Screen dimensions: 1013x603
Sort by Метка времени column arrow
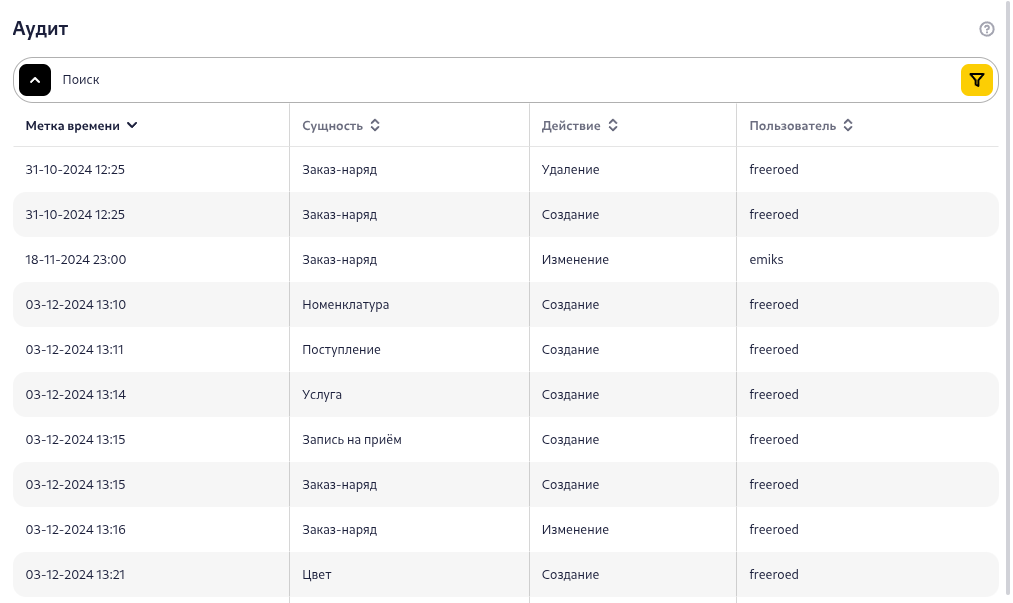(132, 126)
